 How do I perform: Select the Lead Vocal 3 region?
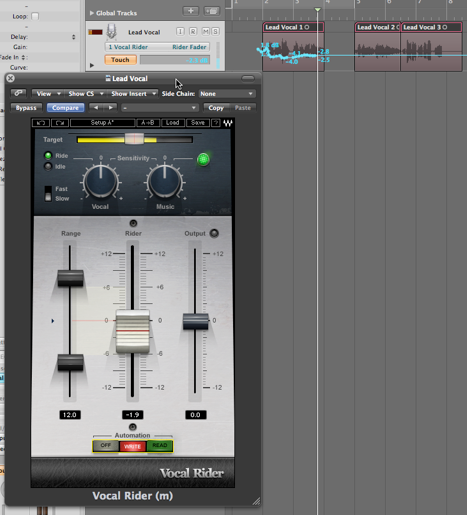(431, 46)
